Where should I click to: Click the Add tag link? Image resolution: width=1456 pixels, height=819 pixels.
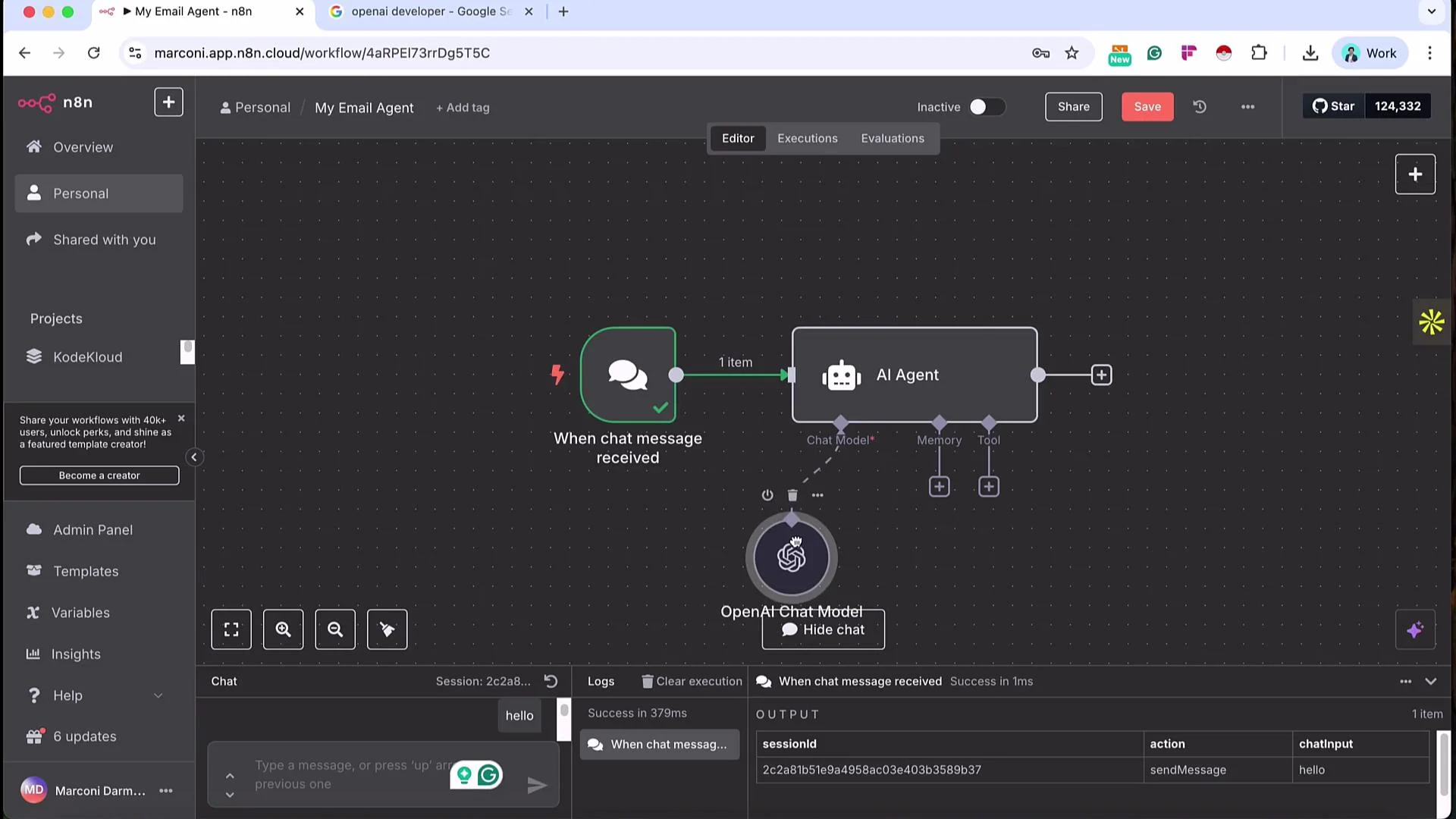tap(463, 108)
